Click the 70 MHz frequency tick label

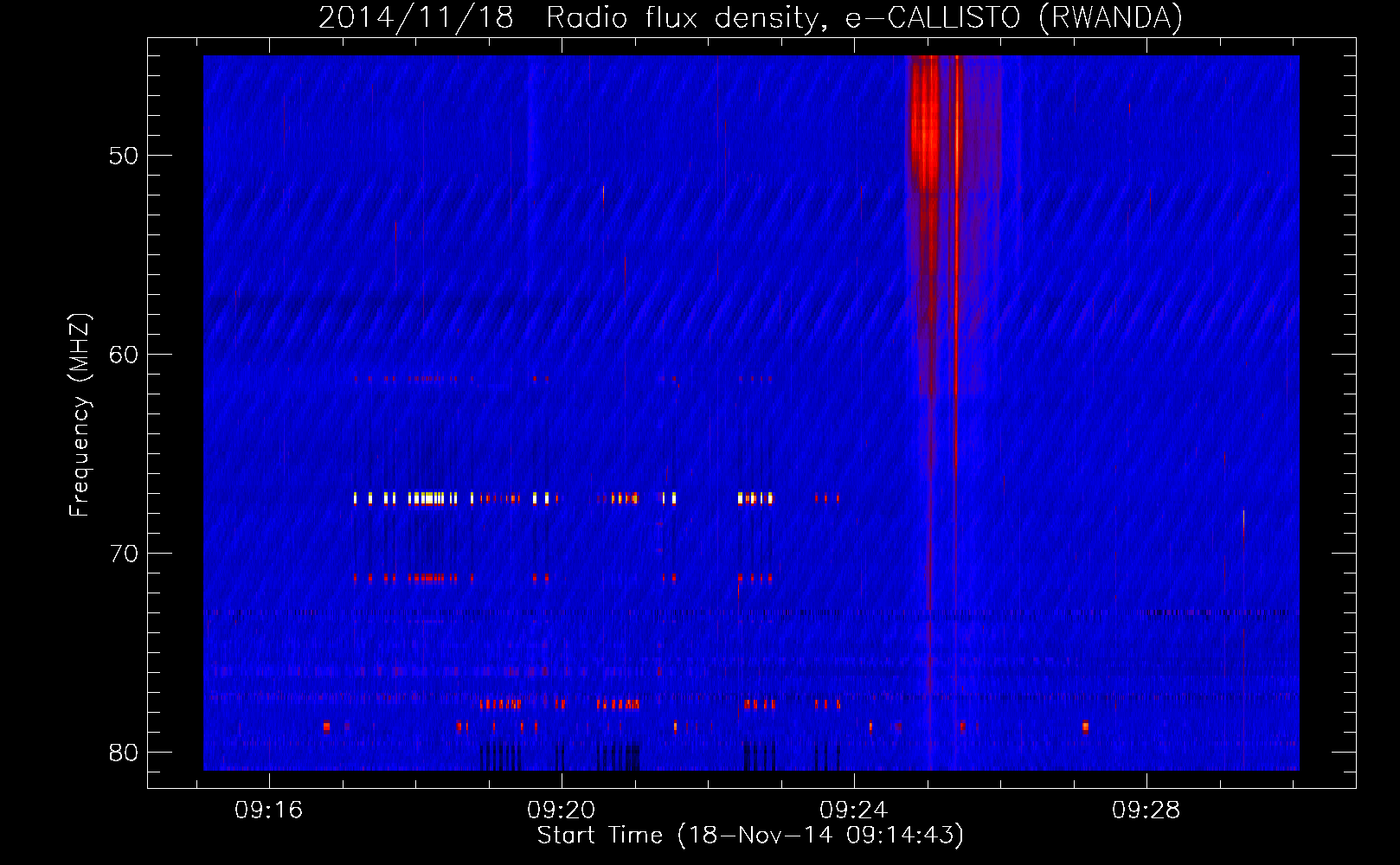(x=124, y=554)
